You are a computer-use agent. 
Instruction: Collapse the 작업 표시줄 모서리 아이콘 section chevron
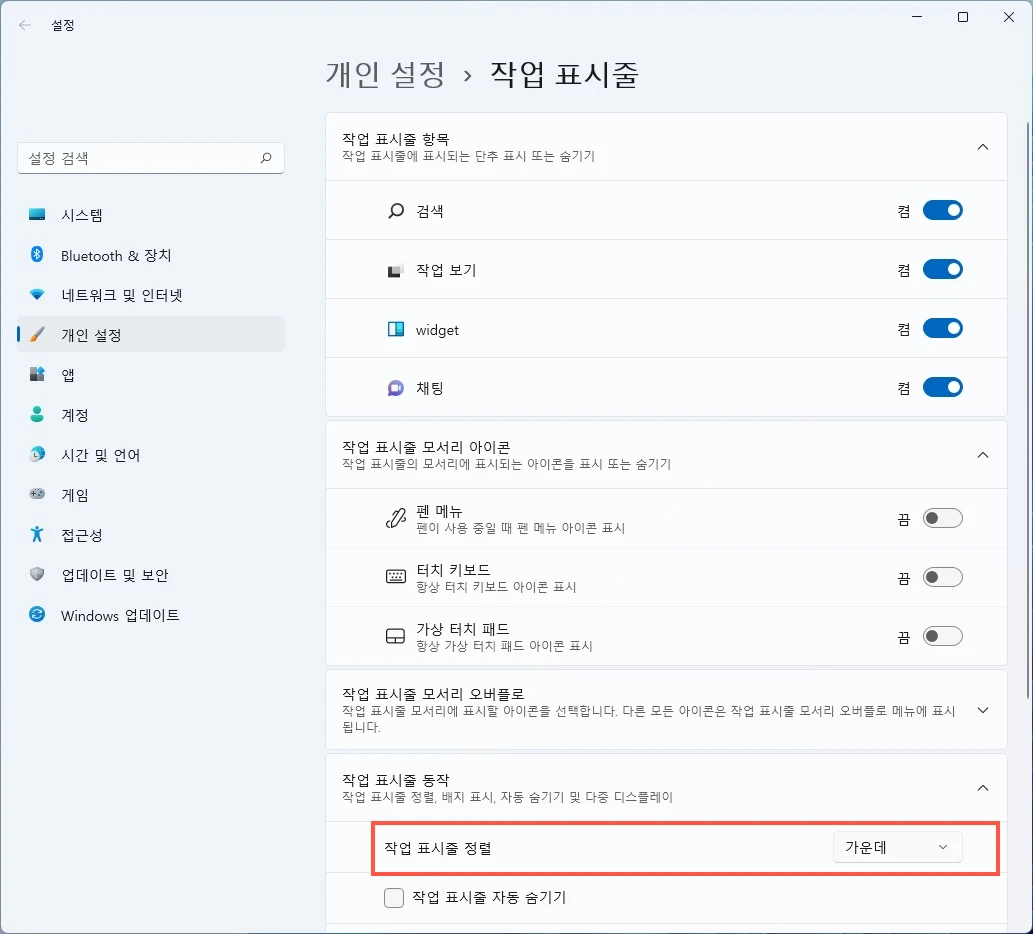coord(982,455)
